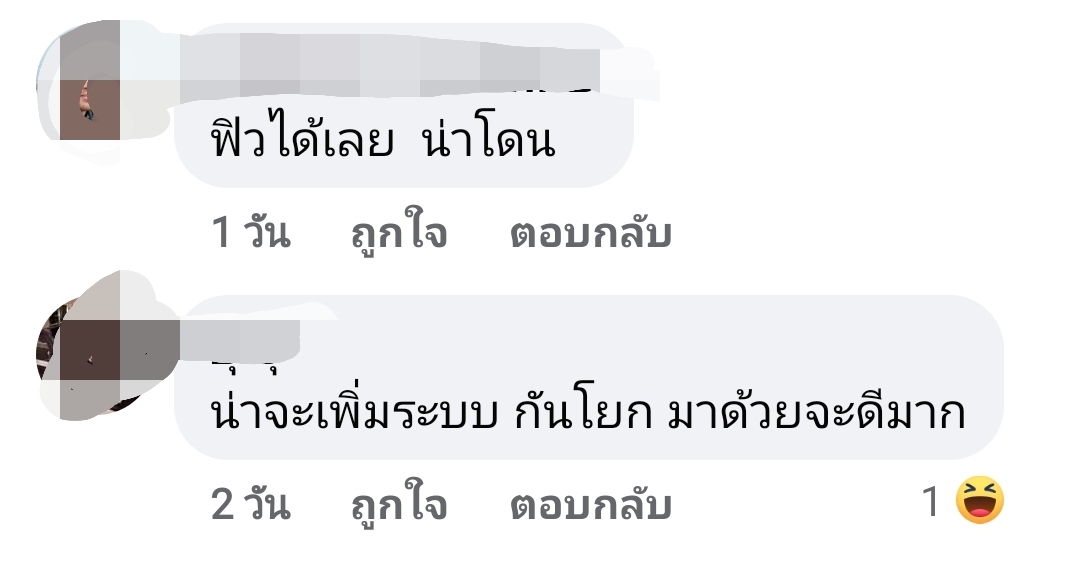Image resolution: width=1080 pixels, height=564 pixels.
Task: Select the word "น่าโดน" in the first comment
Action: 488,140
